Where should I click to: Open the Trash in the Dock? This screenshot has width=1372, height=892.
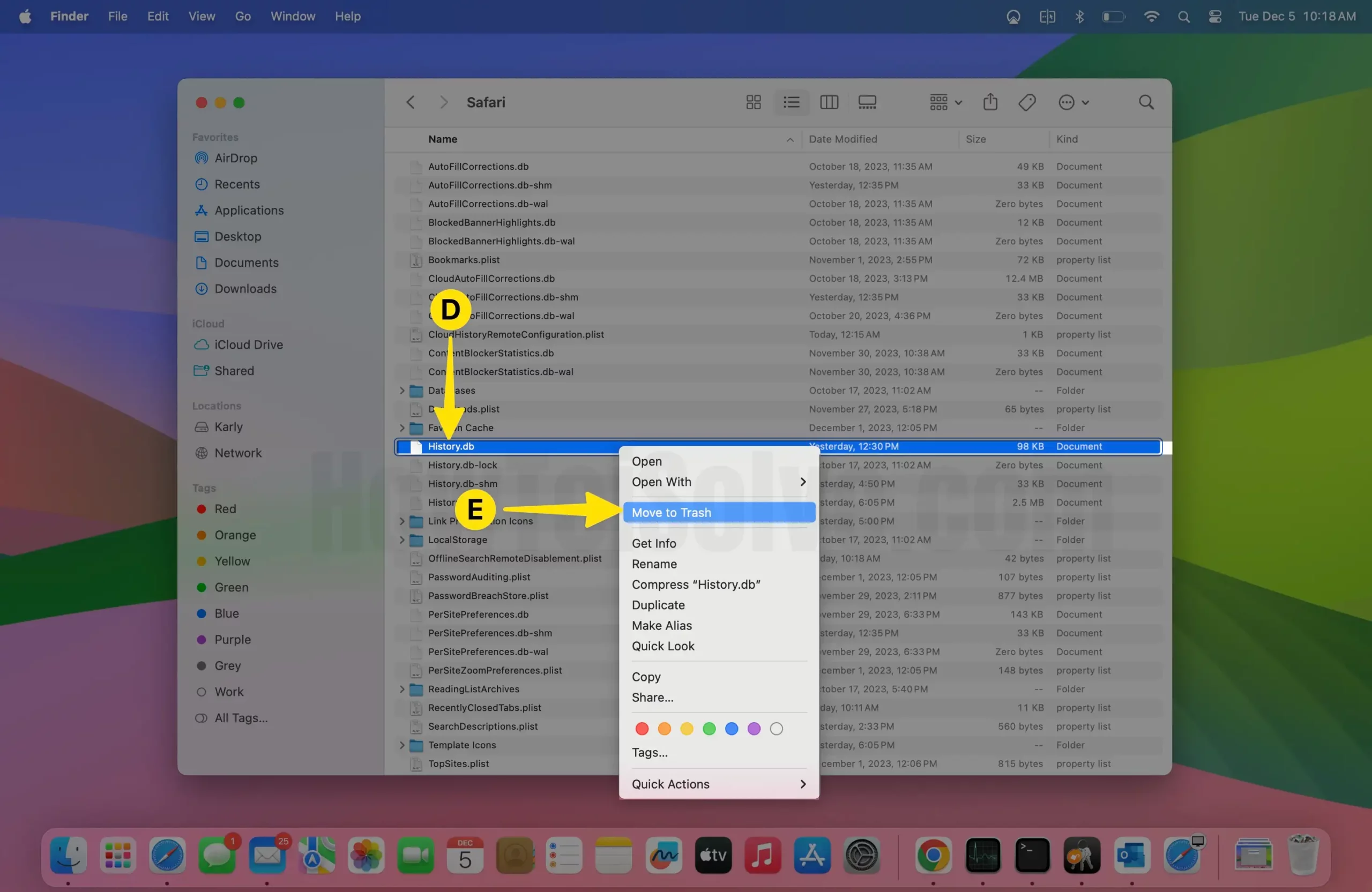point(1302,854)
